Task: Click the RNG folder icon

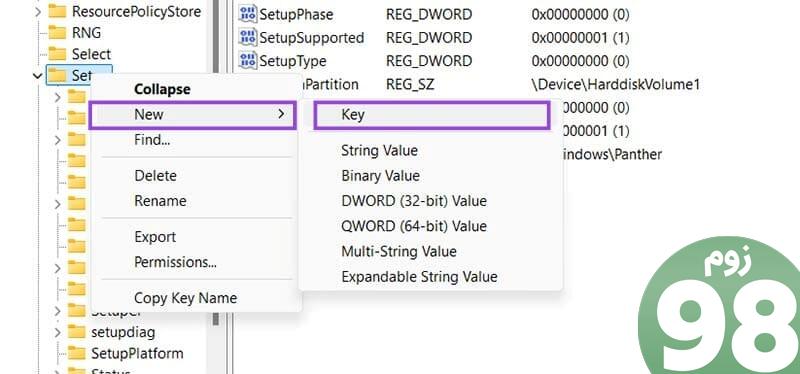Action: tap(57, 33)
